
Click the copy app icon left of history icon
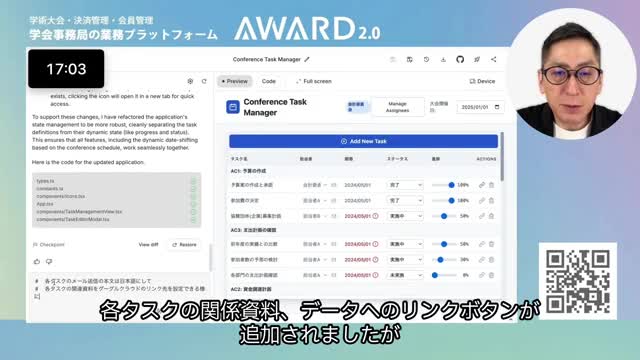409,60
